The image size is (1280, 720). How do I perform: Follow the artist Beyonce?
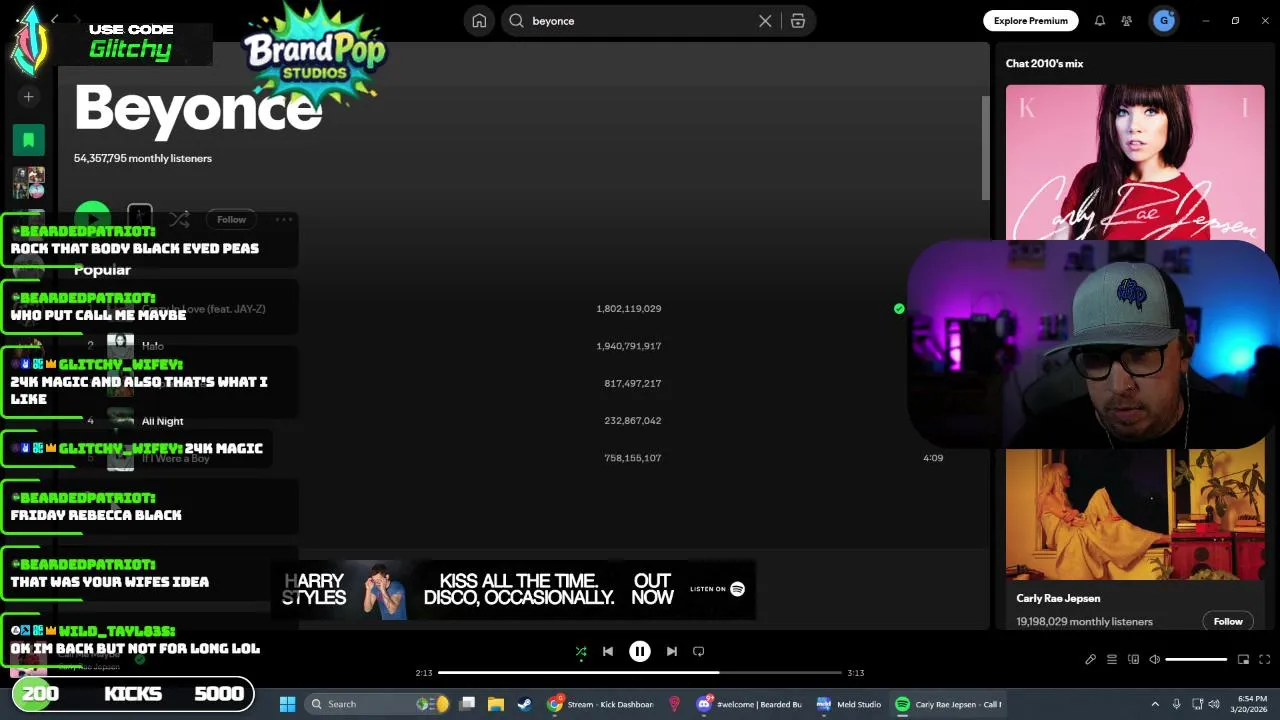pyautogui.click(x=231, y=219)
